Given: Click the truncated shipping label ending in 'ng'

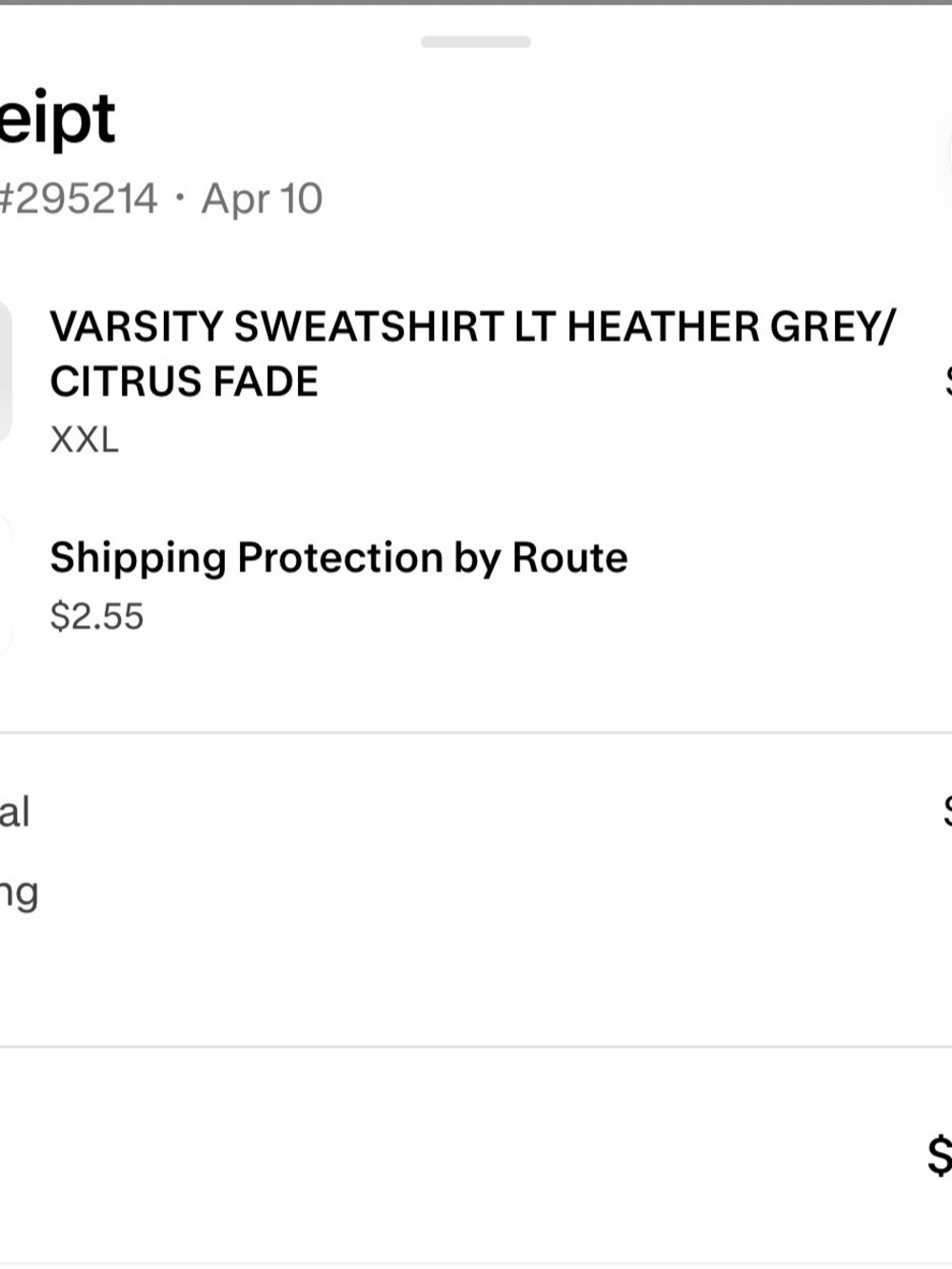Looking at the screenshot, I should (19, 895).
